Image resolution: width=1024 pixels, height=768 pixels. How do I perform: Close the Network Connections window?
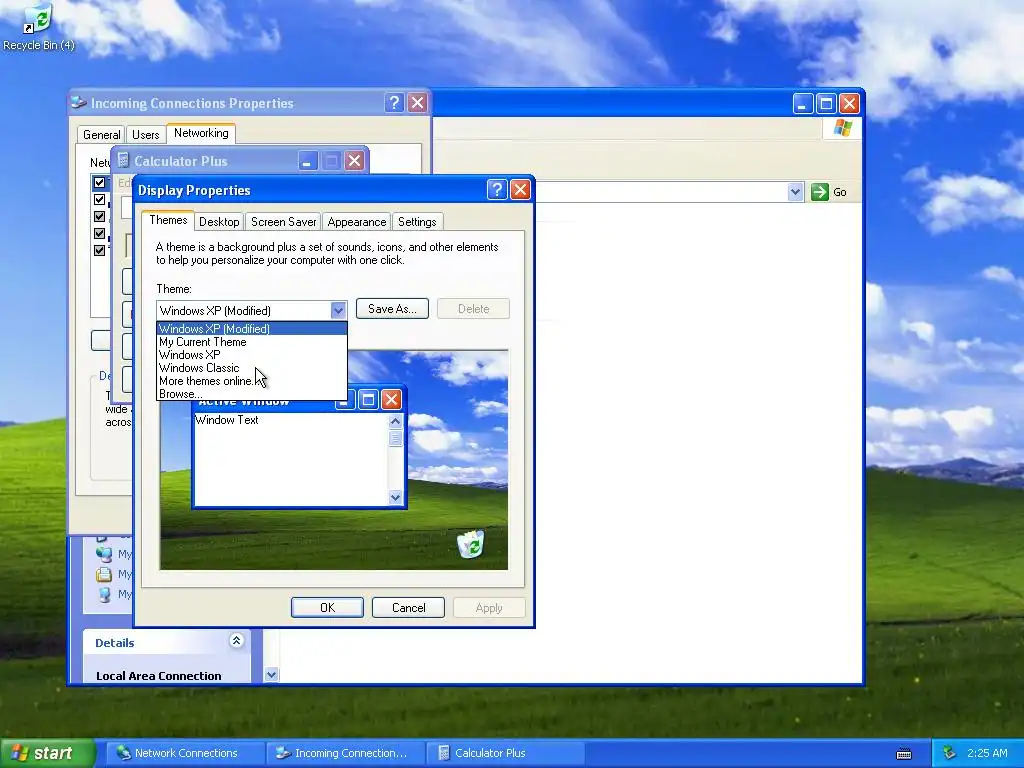pos(849,103)
